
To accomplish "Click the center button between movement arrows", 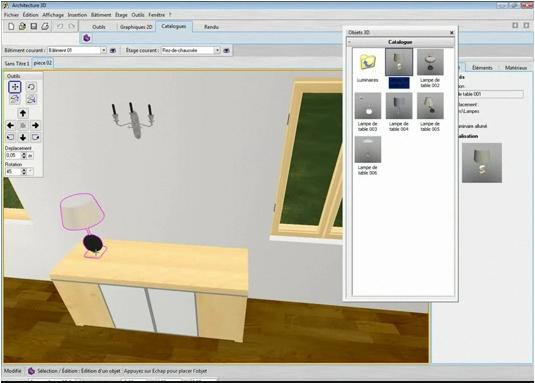I will [23, 126].
